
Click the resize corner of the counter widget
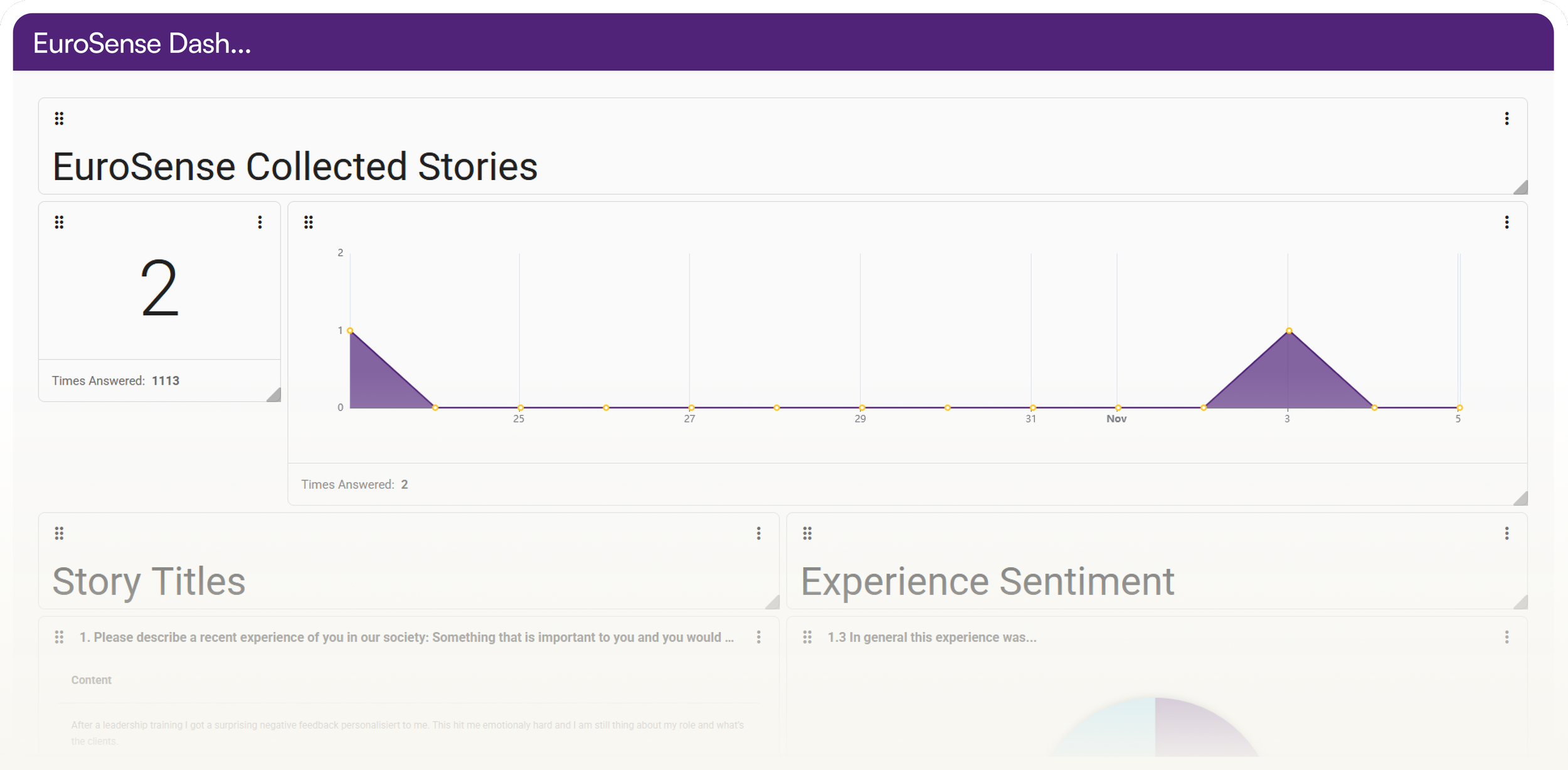[274, 395]
